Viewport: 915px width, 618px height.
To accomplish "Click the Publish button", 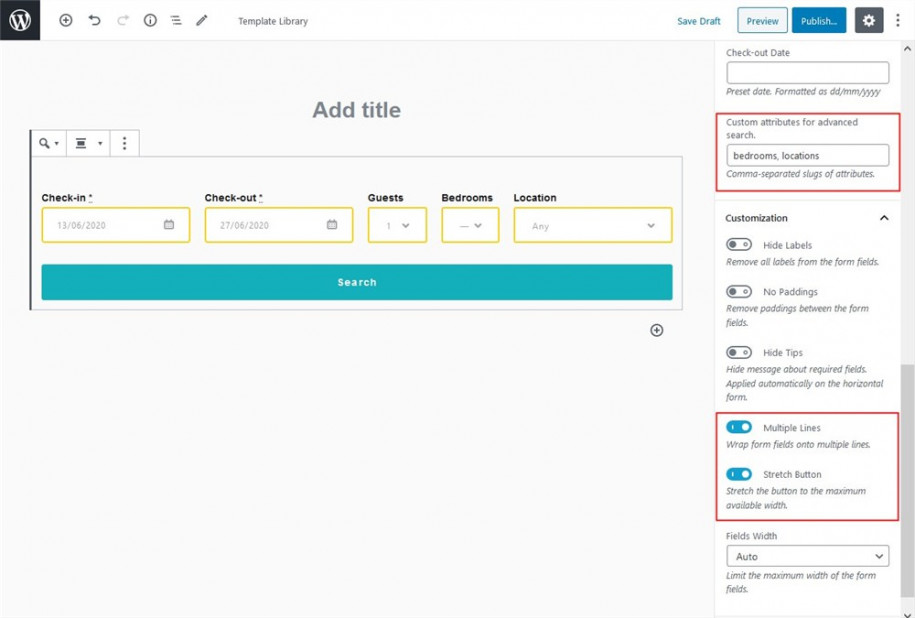I will tap(819, 20).
